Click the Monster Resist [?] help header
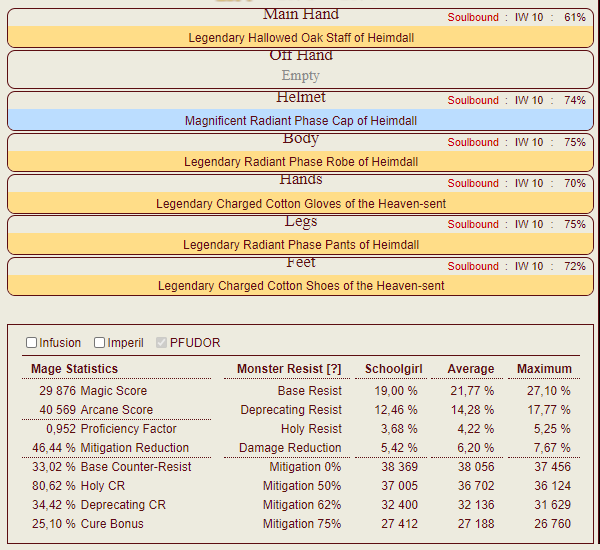 (289, 369)
